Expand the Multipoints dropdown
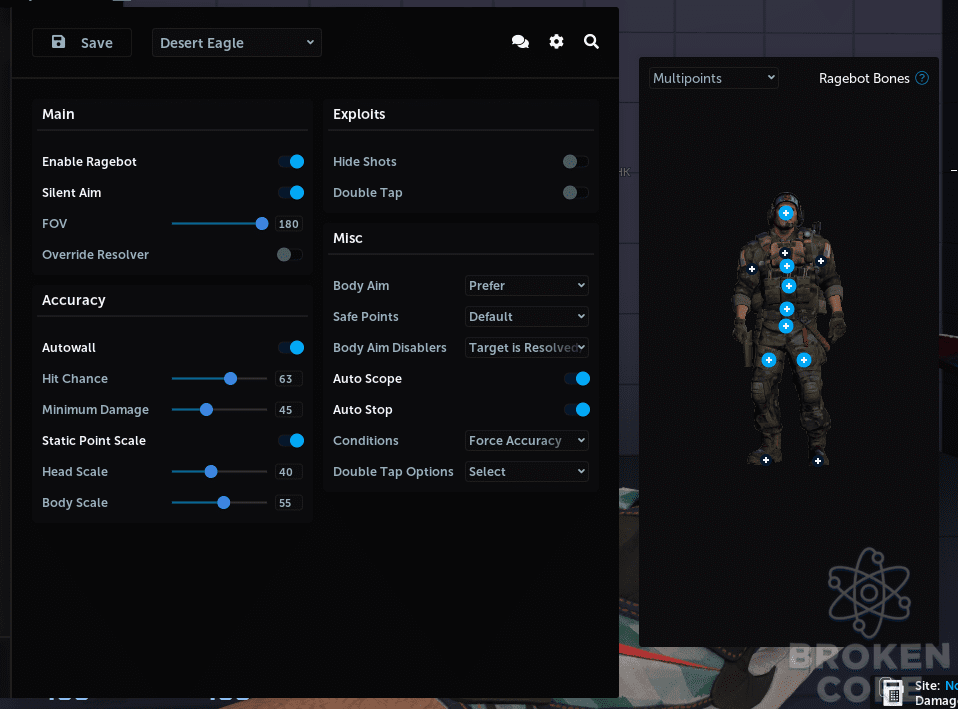This screenshot has height=709, width=958. tap(714, 78)
